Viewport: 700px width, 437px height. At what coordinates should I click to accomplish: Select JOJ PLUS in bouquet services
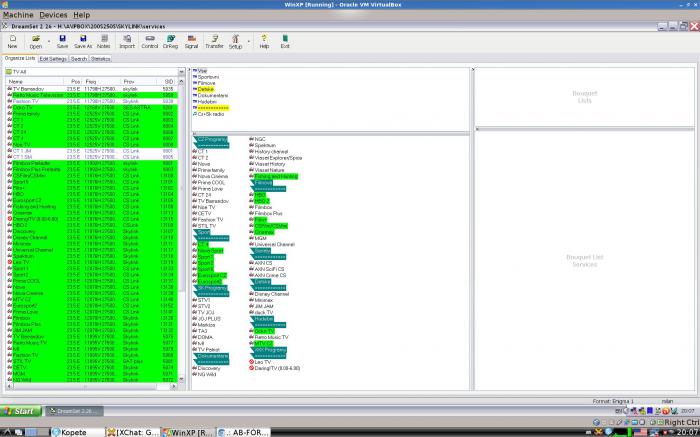click(209, 319)
